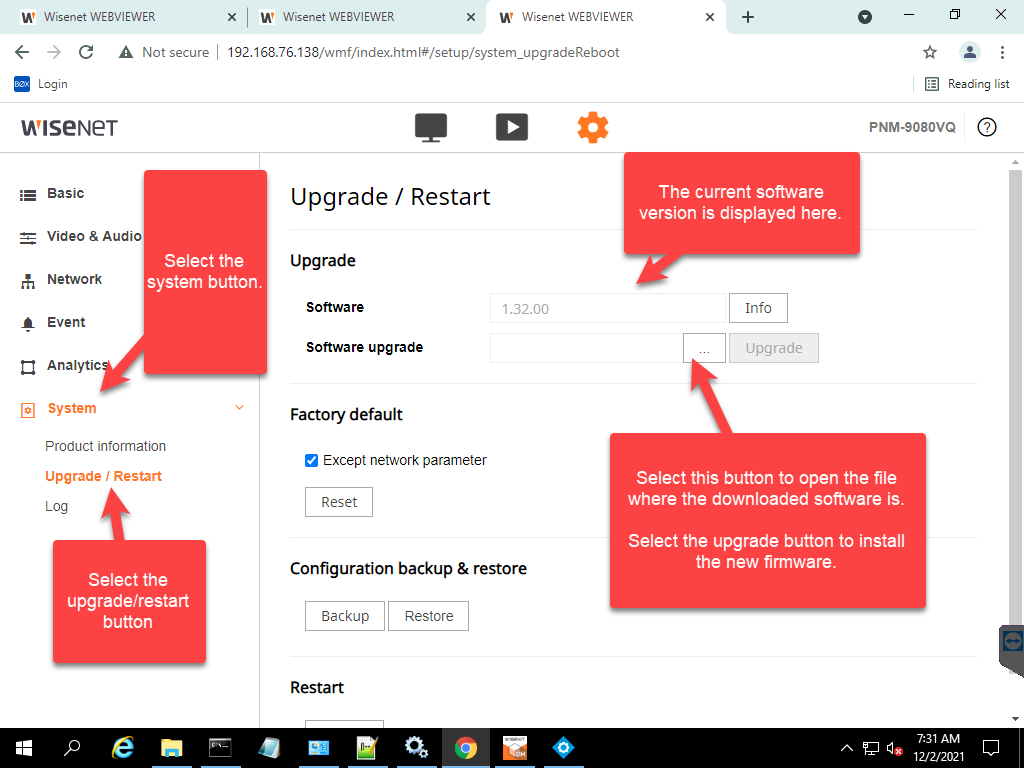Screen dimensions: 1024x768
Task: Collapse the System menu chevron
Action: coord(239,408)
